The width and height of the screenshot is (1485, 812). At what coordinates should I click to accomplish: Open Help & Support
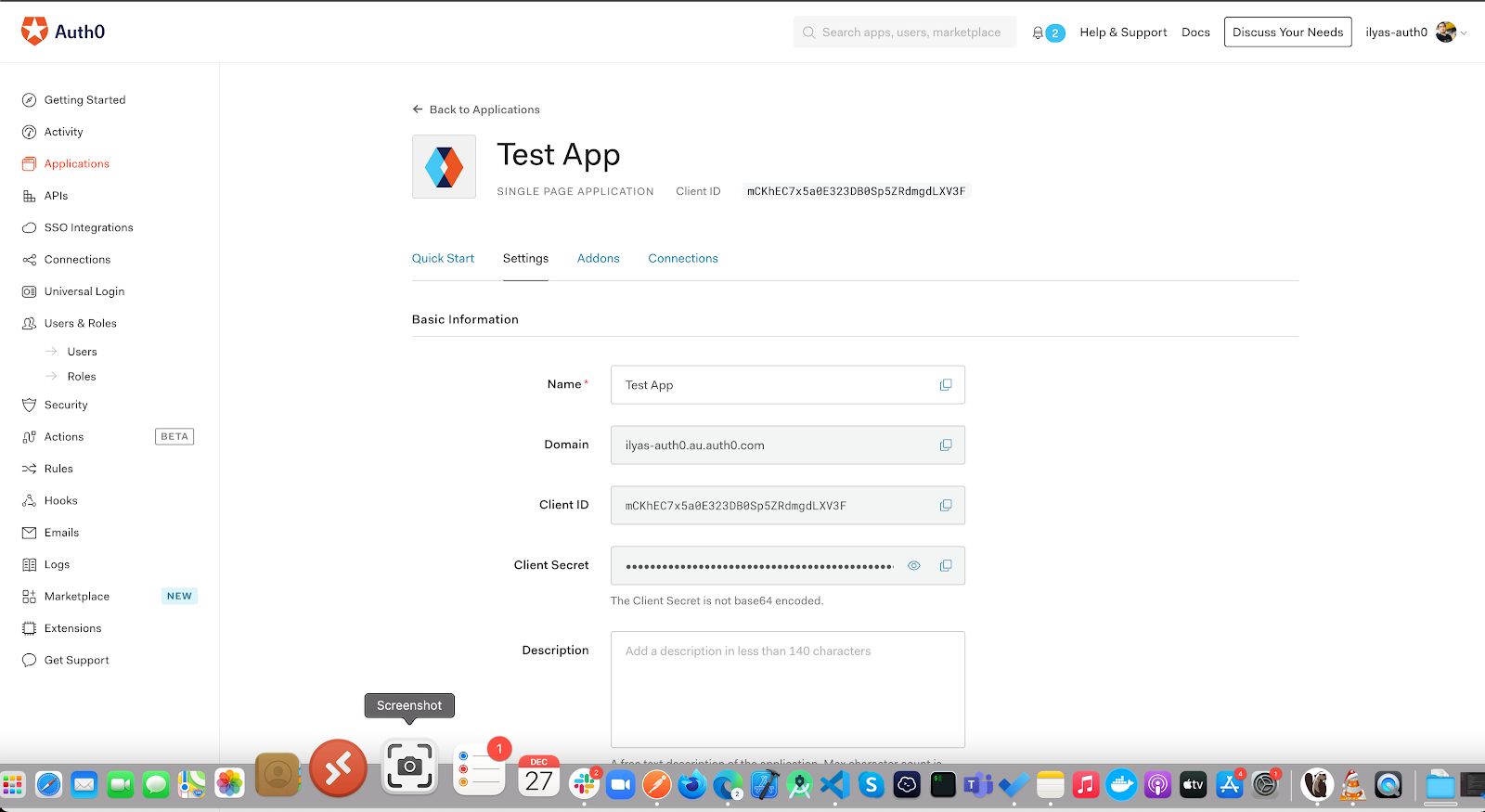tap(1123, 32)
